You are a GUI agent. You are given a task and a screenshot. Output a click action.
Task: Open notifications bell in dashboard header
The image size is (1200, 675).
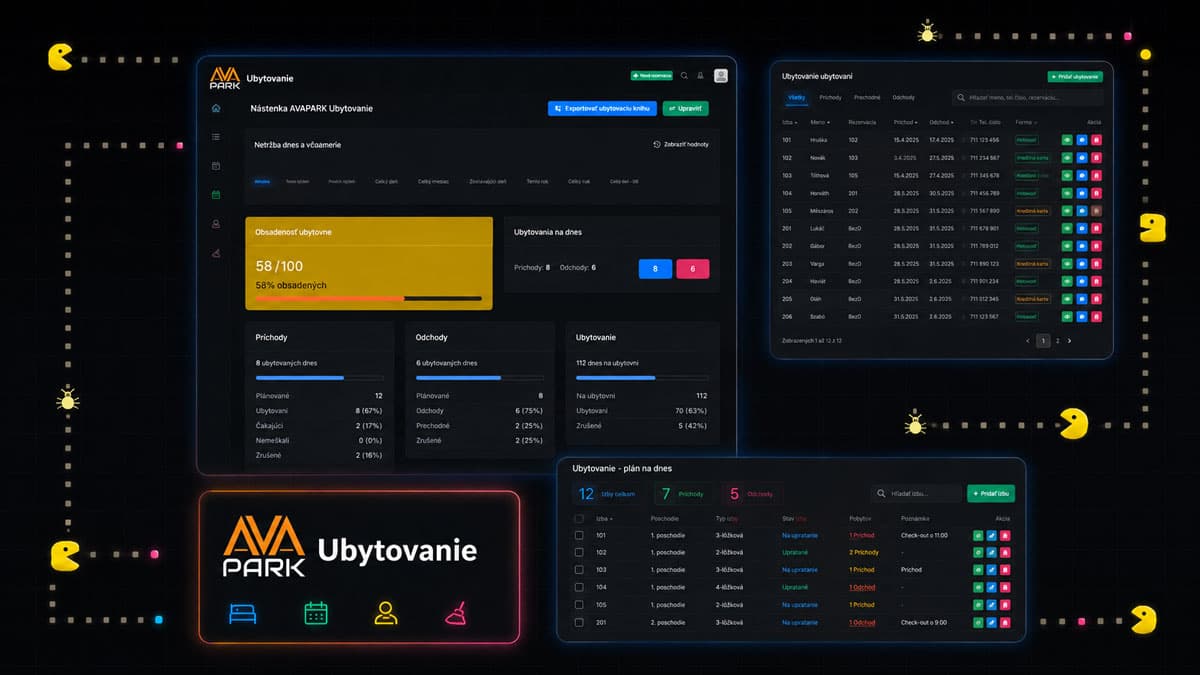700,76
